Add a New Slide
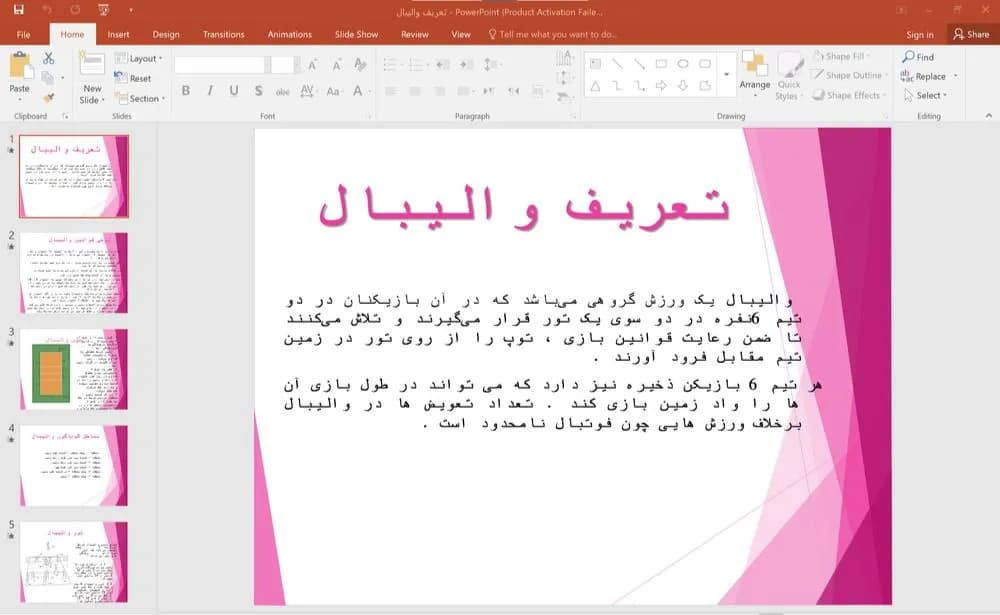This screenshot has height=615, width=1000. tap(92, 78)
